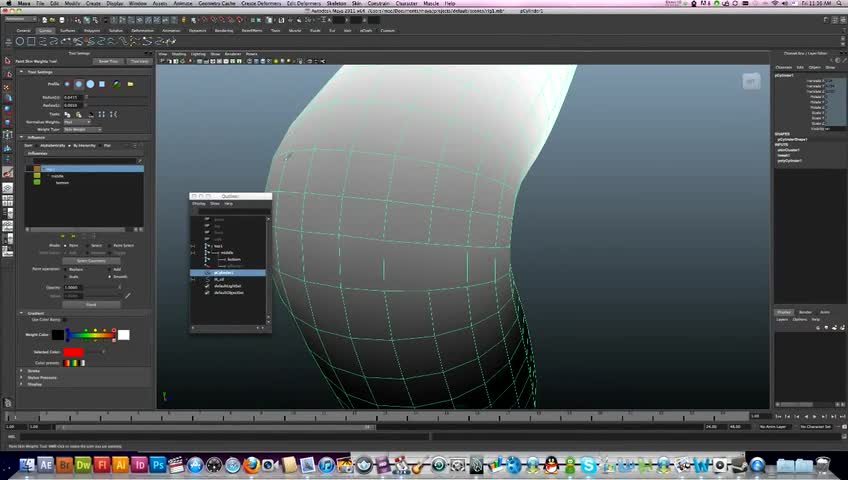Open the Show menu in Outliner

214,203
